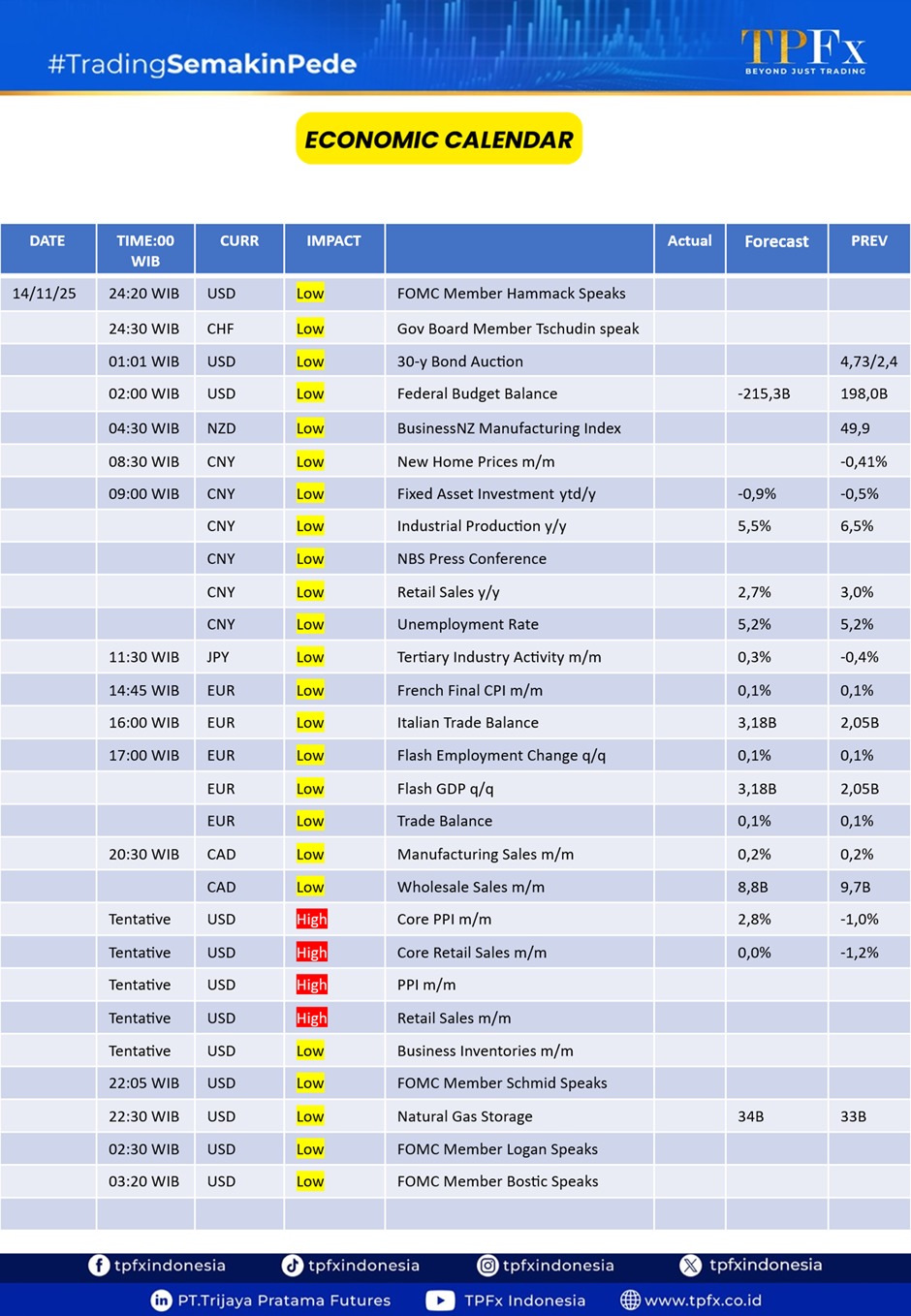This screenshot has width=911, height=1316.
Task: Click the PREV column header
Action: [x=868, y=241]
